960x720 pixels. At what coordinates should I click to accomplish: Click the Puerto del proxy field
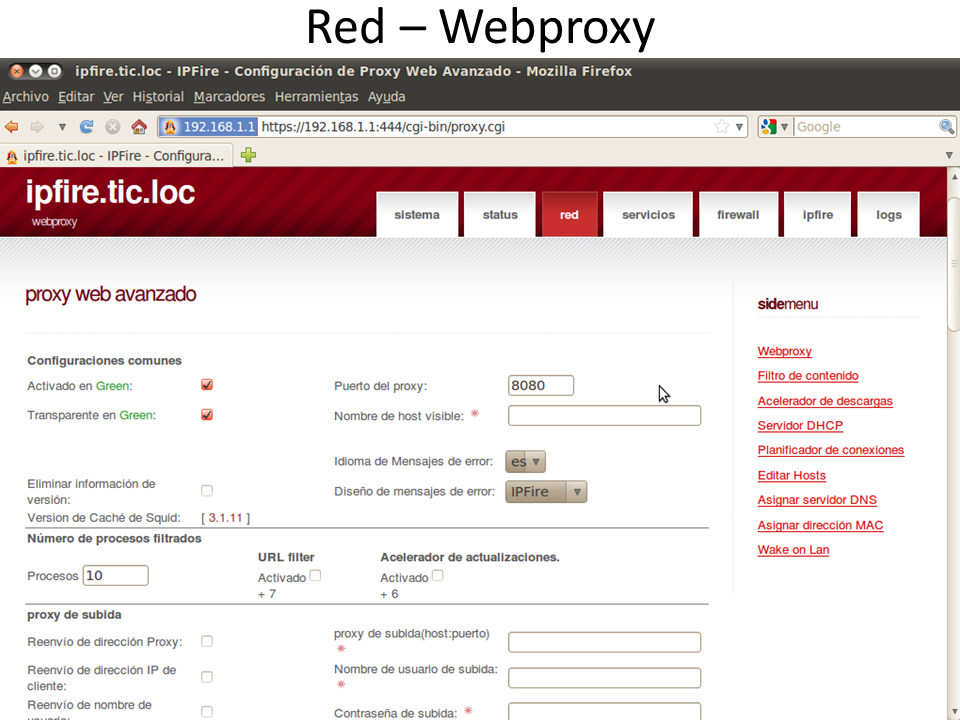[x=540, y=386]
